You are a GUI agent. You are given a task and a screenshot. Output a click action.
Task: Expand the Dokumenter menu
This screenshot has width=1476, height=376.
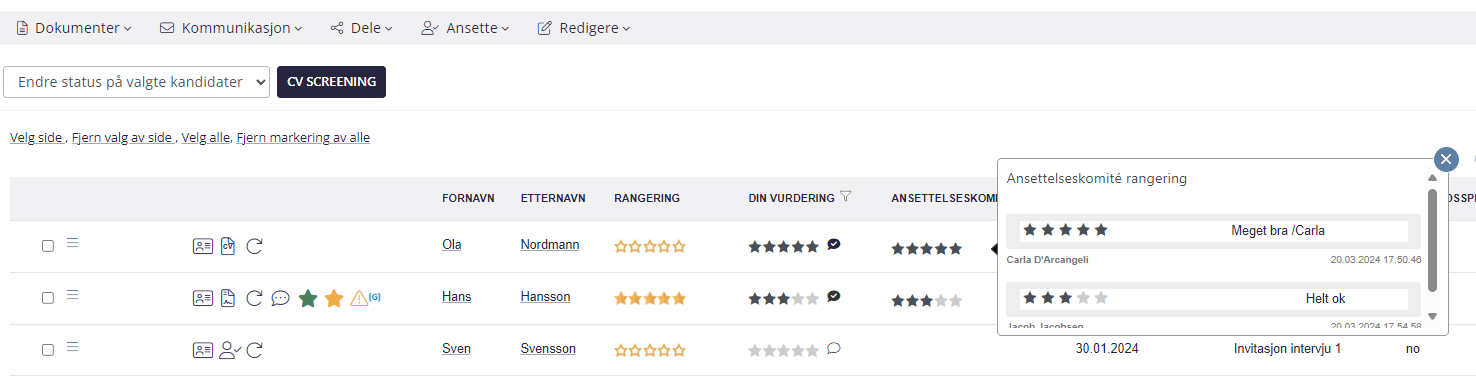[74, 28]
